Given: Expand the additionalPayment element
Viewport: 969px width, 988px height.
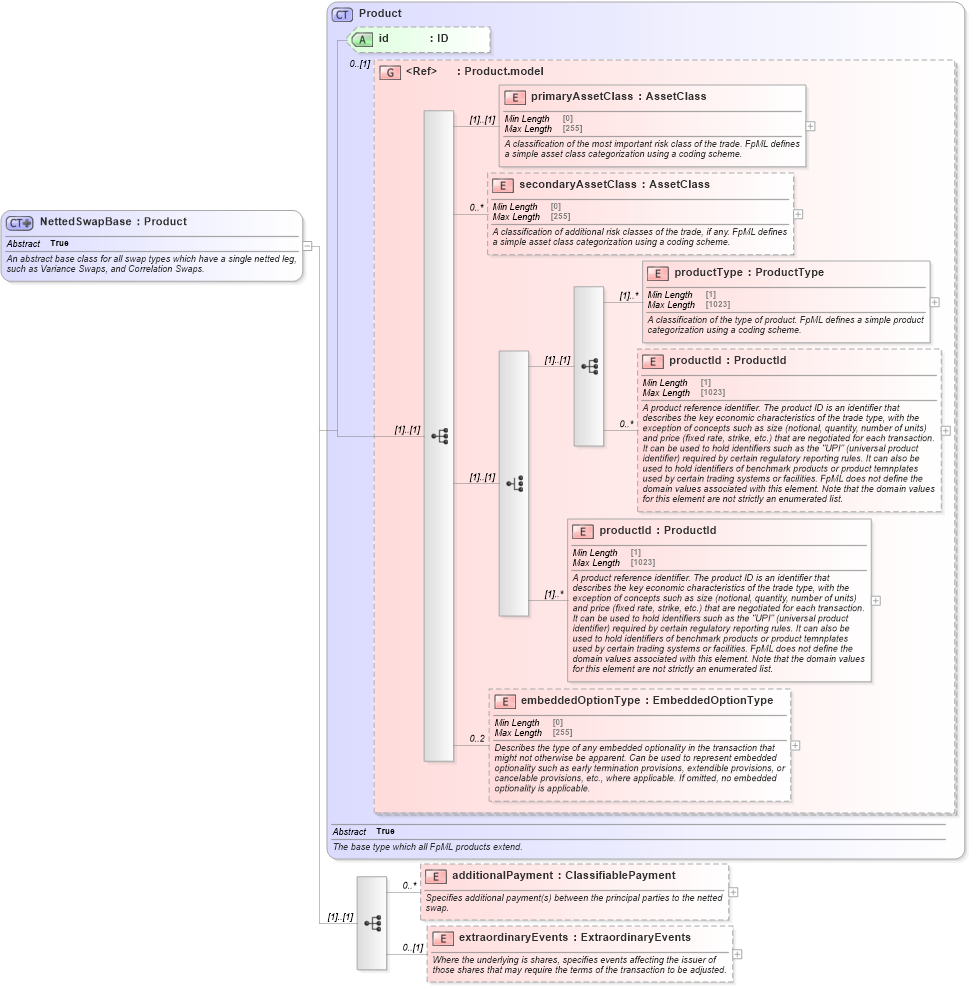Looking at the screenshot, I should click(x=732, y=891).
